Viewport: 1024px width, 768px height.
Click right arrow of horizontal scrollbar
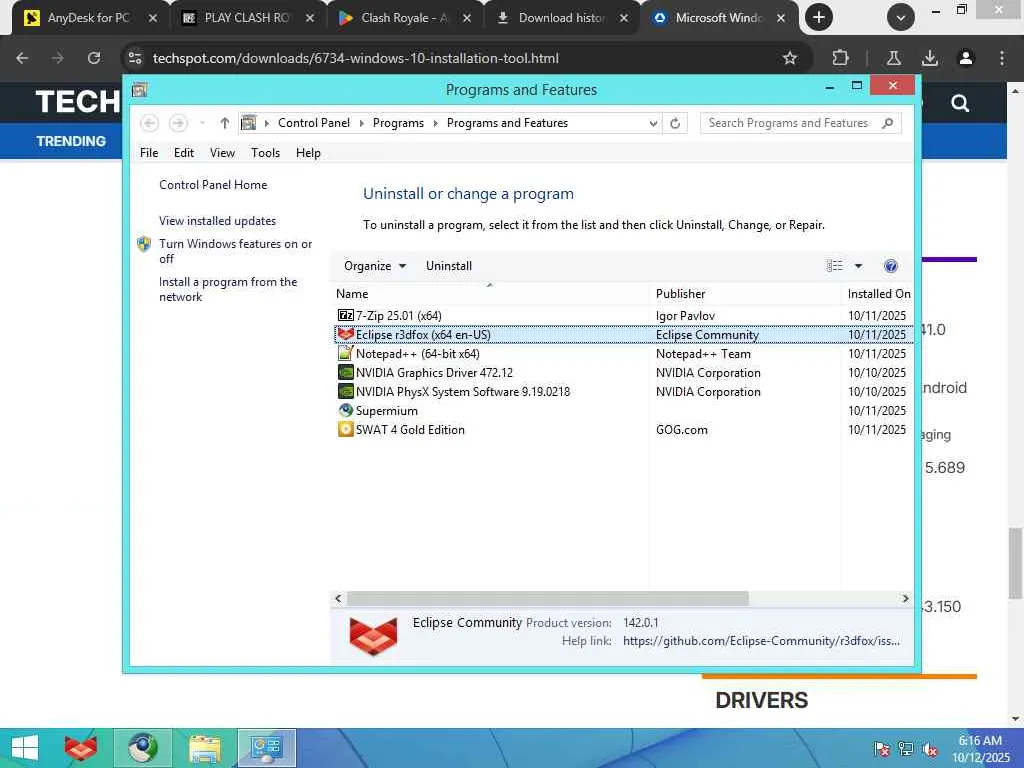click(905, 598)
